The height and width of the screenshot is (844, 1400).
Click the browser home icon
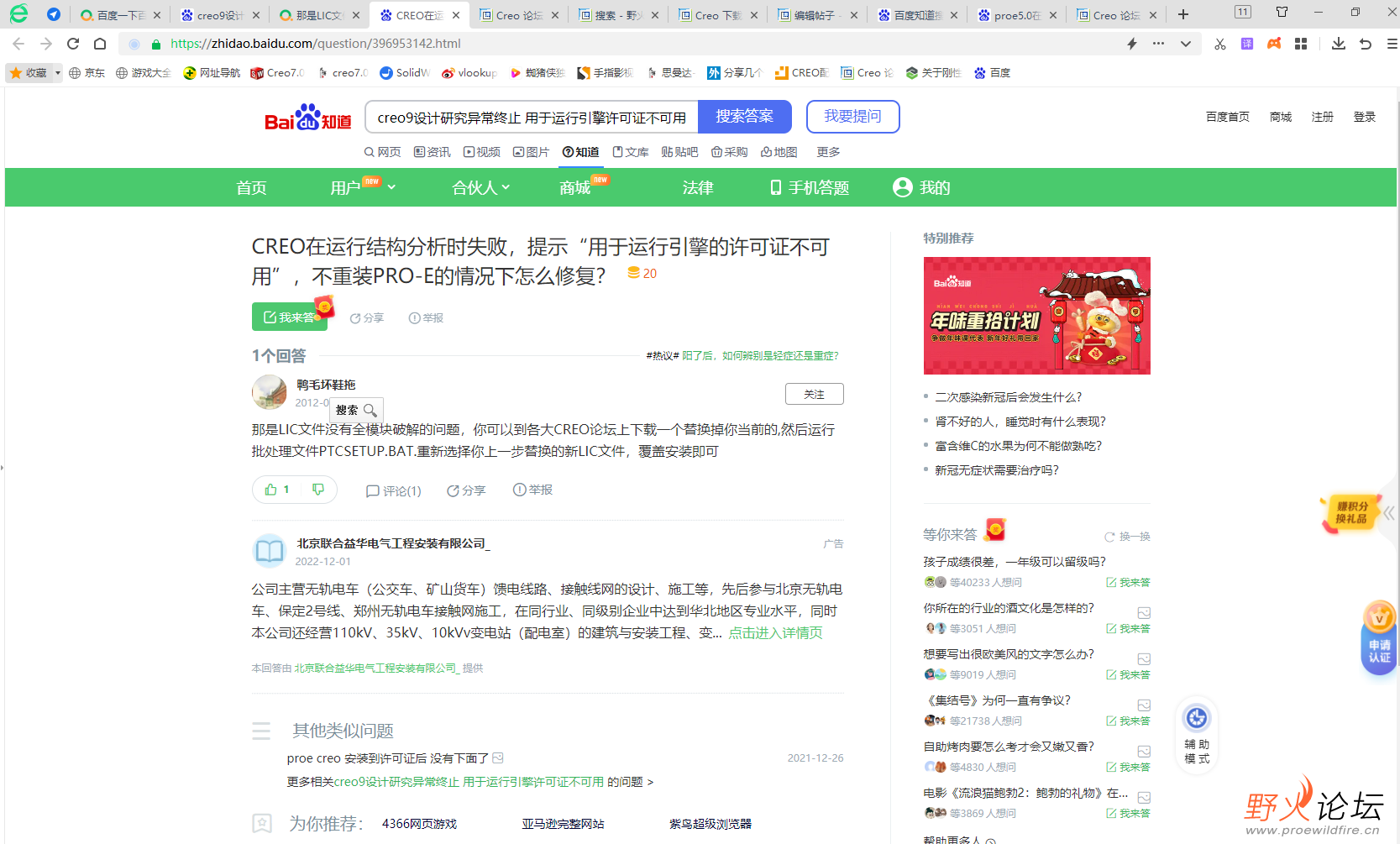point(100,44)
